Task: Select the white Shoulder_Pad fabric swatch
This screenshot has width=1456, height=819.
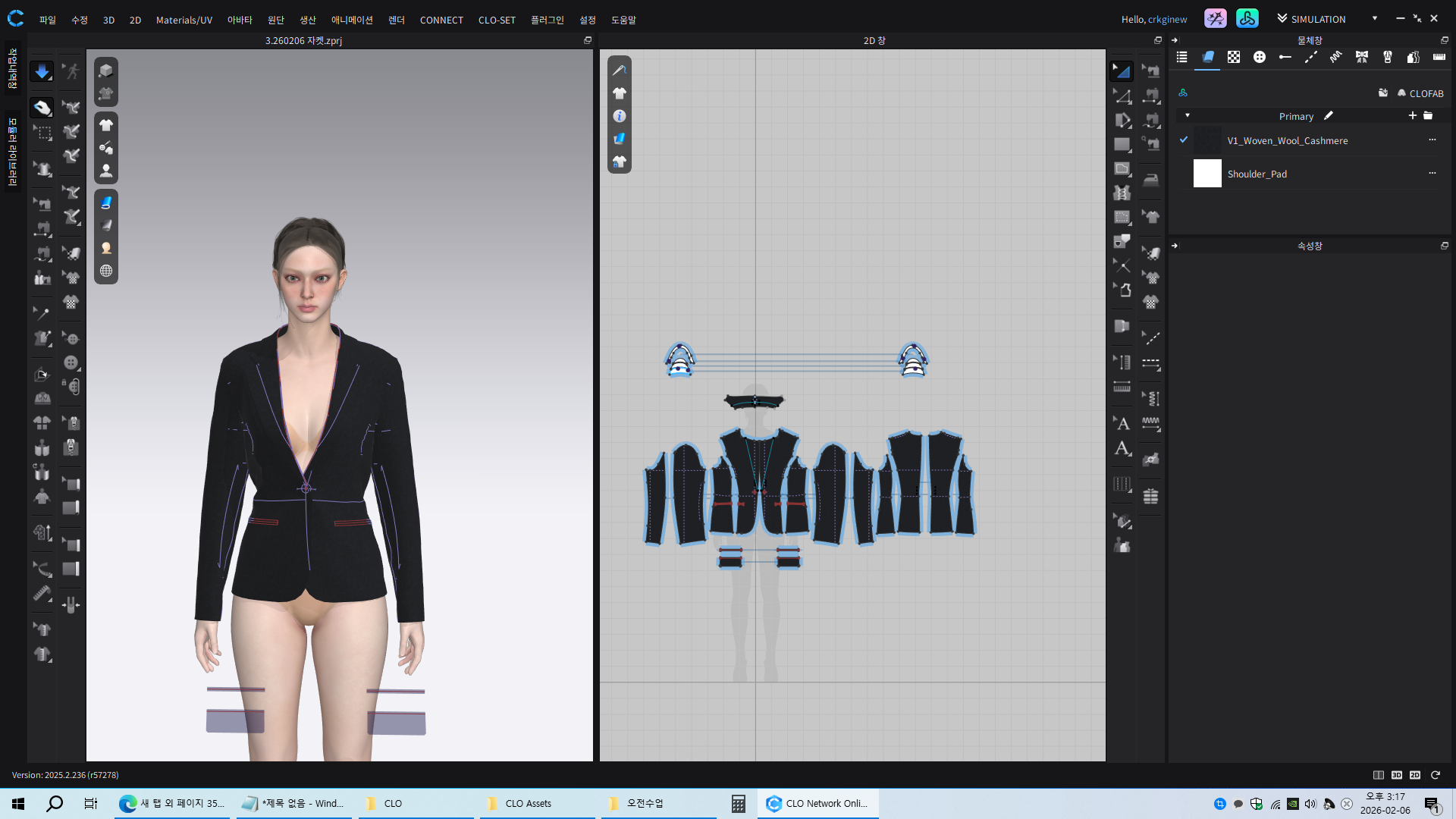Action: coord(1207,174)
